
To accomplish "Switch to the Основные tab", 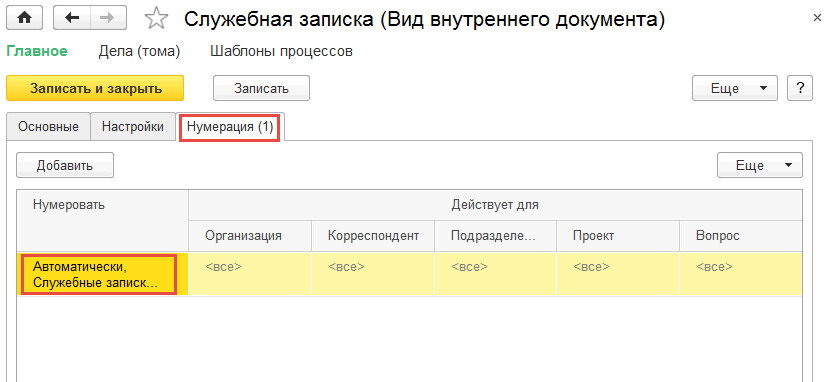I will pyautogui.click(x=49, y=127).
